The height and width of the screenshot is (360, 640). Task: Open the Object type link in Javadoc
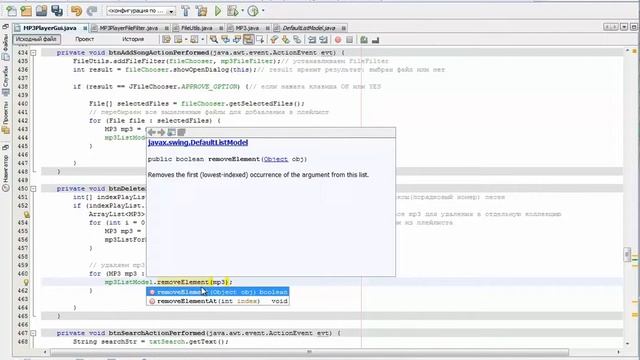(276, 159)
